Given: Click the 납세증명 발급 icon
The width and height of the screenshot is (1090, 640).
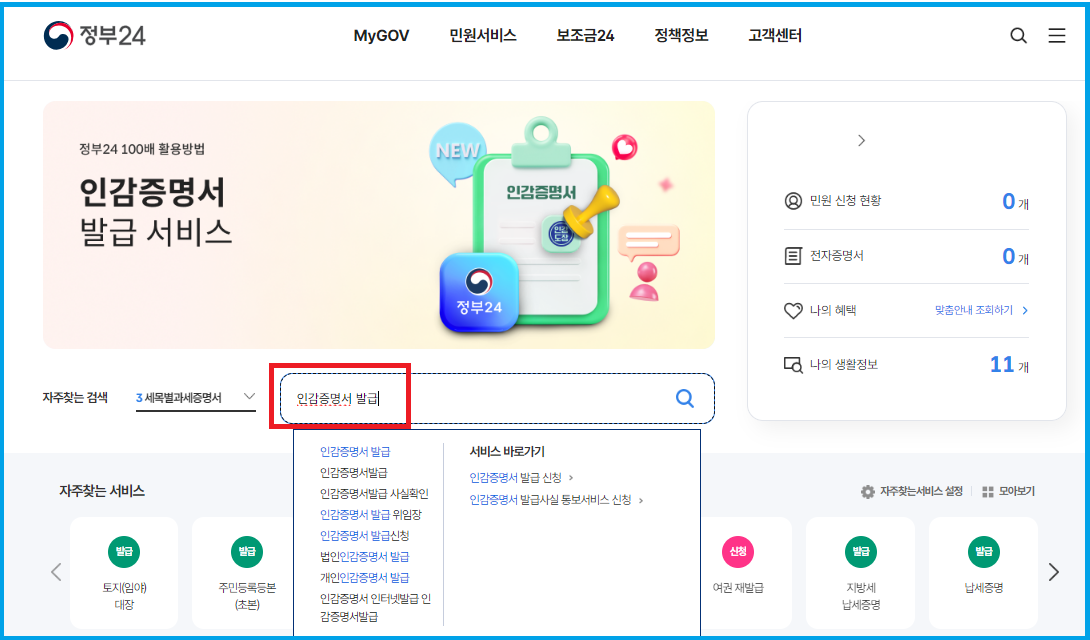Looking at the screenshot, I should pos(984,552).
